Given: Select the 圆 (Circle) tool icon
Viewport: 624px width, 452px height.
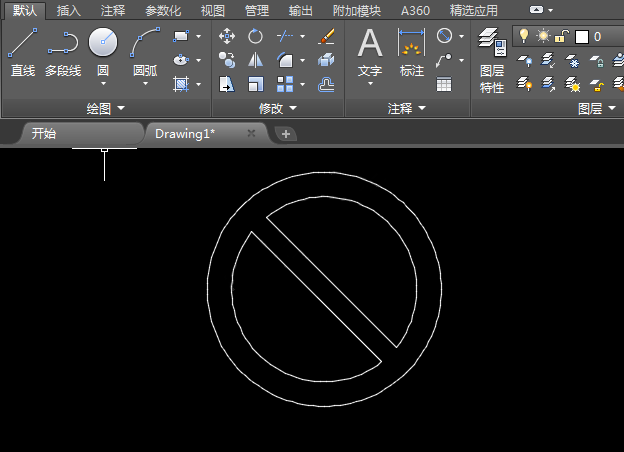Looking at the screenshot, I should coord(103,42).
